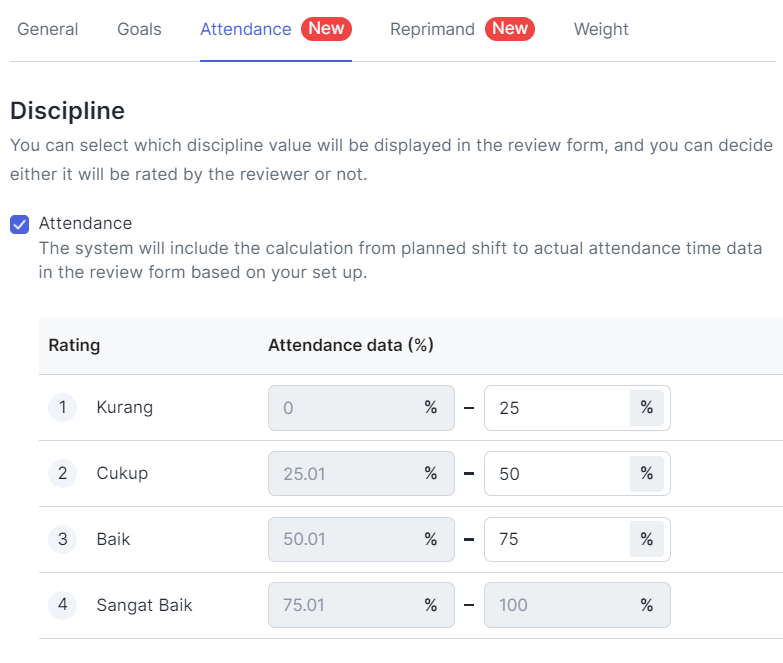
Task: Edit Kurang upper limit field showing 25
Action: point(577,408)
